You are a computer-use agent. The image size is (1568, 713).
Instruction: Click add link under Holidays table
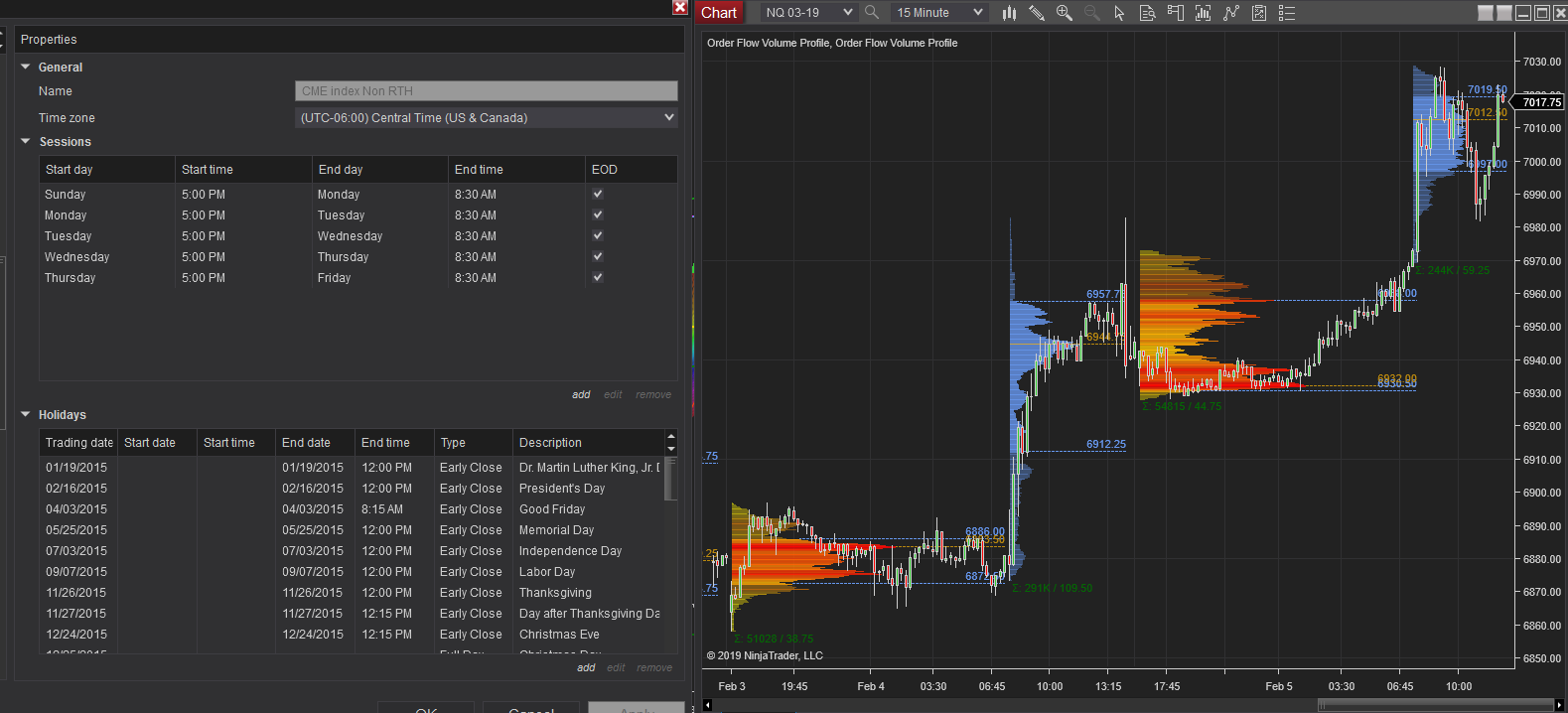[586, 668]
